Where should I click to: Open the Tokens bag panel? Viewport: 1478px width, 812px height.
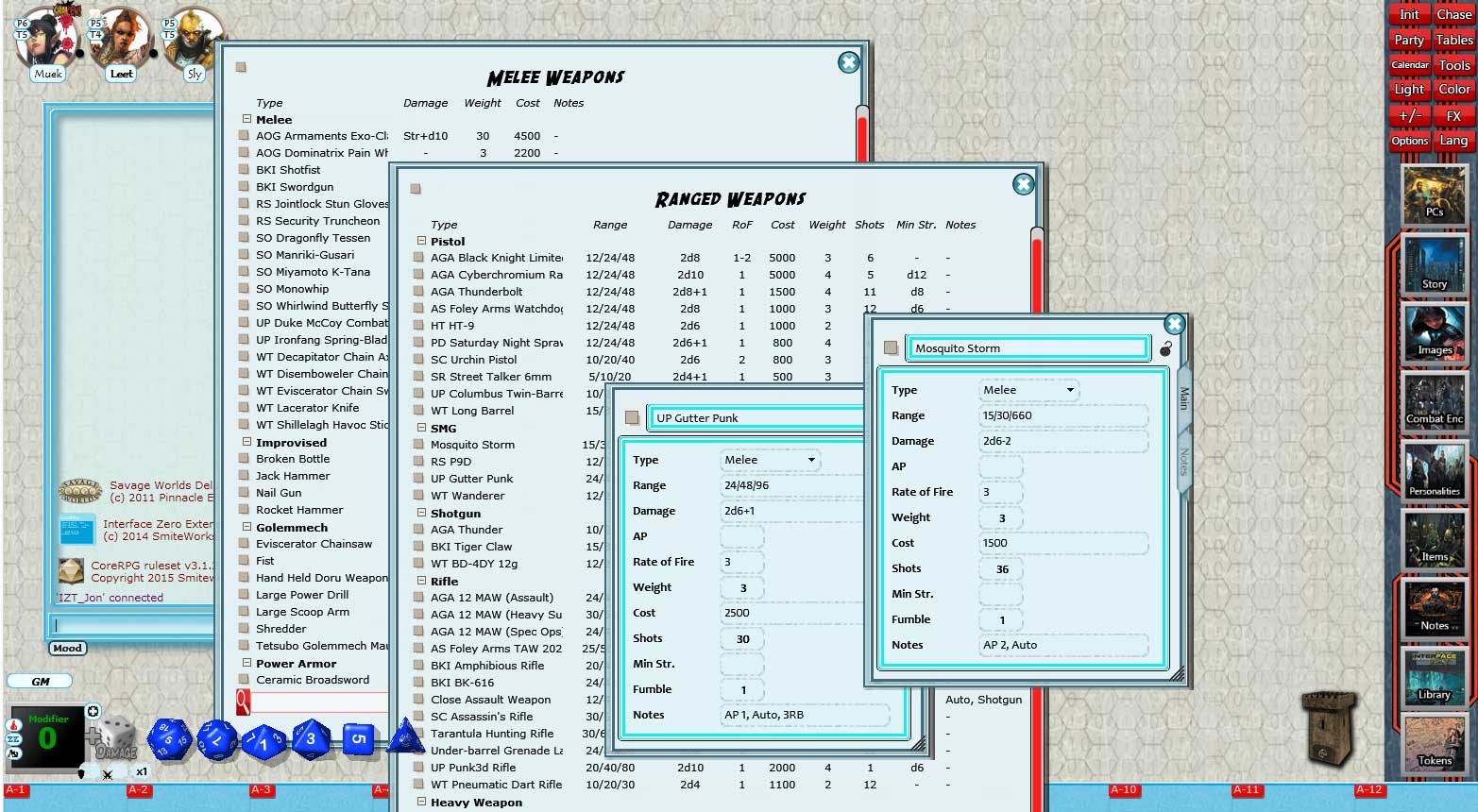pos(1434,746)
